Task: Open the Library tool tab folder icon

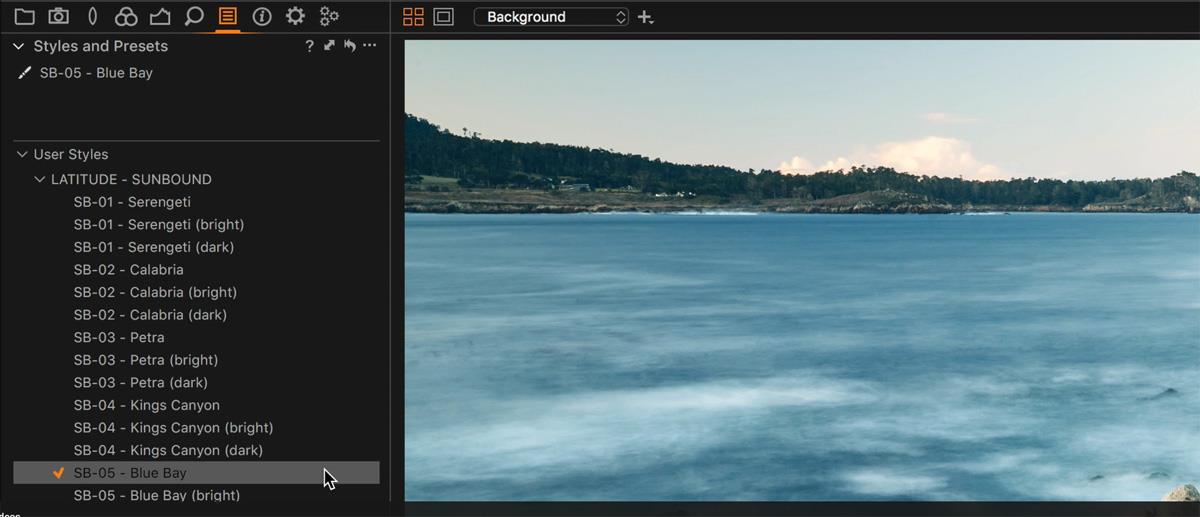Action: 24,16
